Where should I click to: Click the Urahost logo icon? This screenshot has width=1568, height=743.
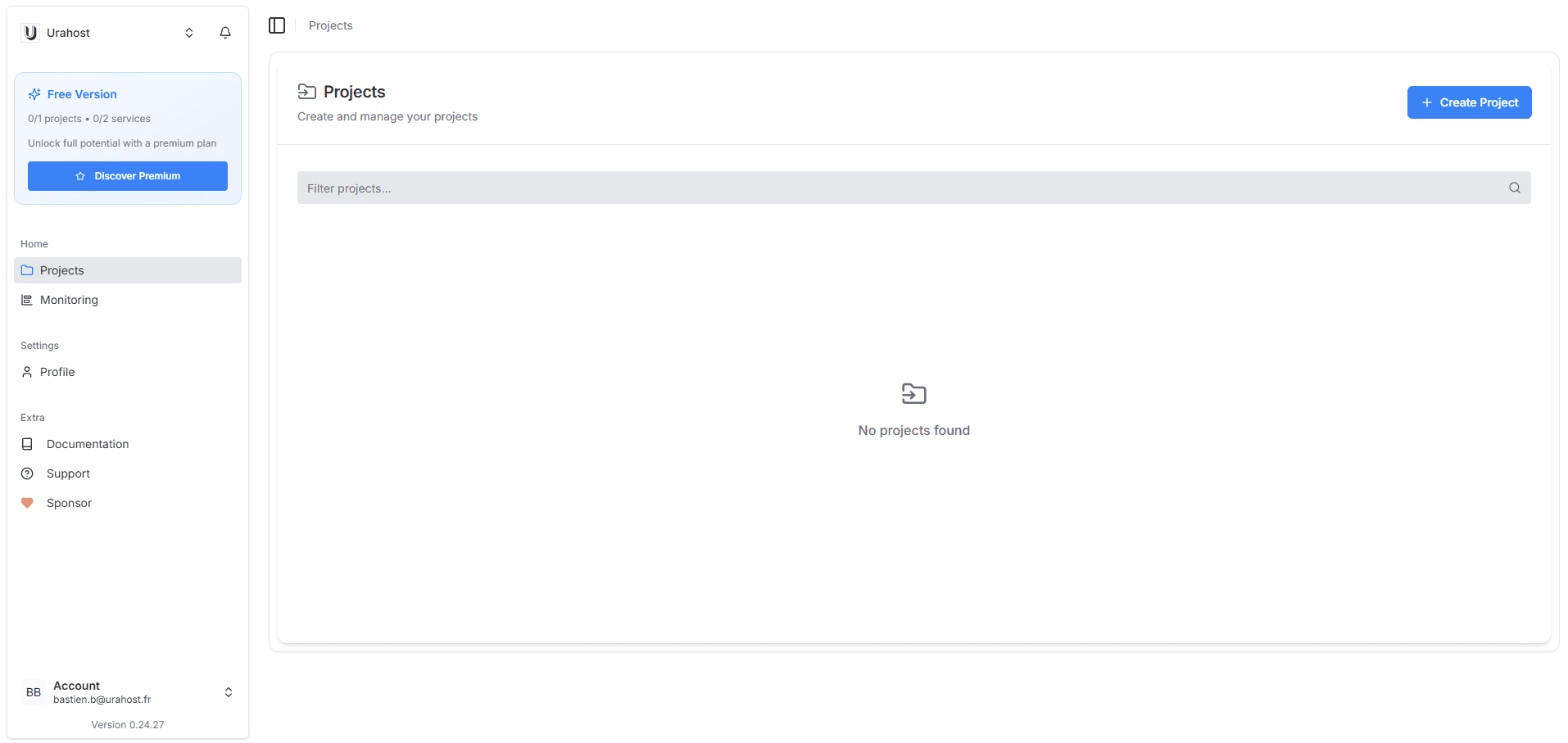tap(30, 33)
